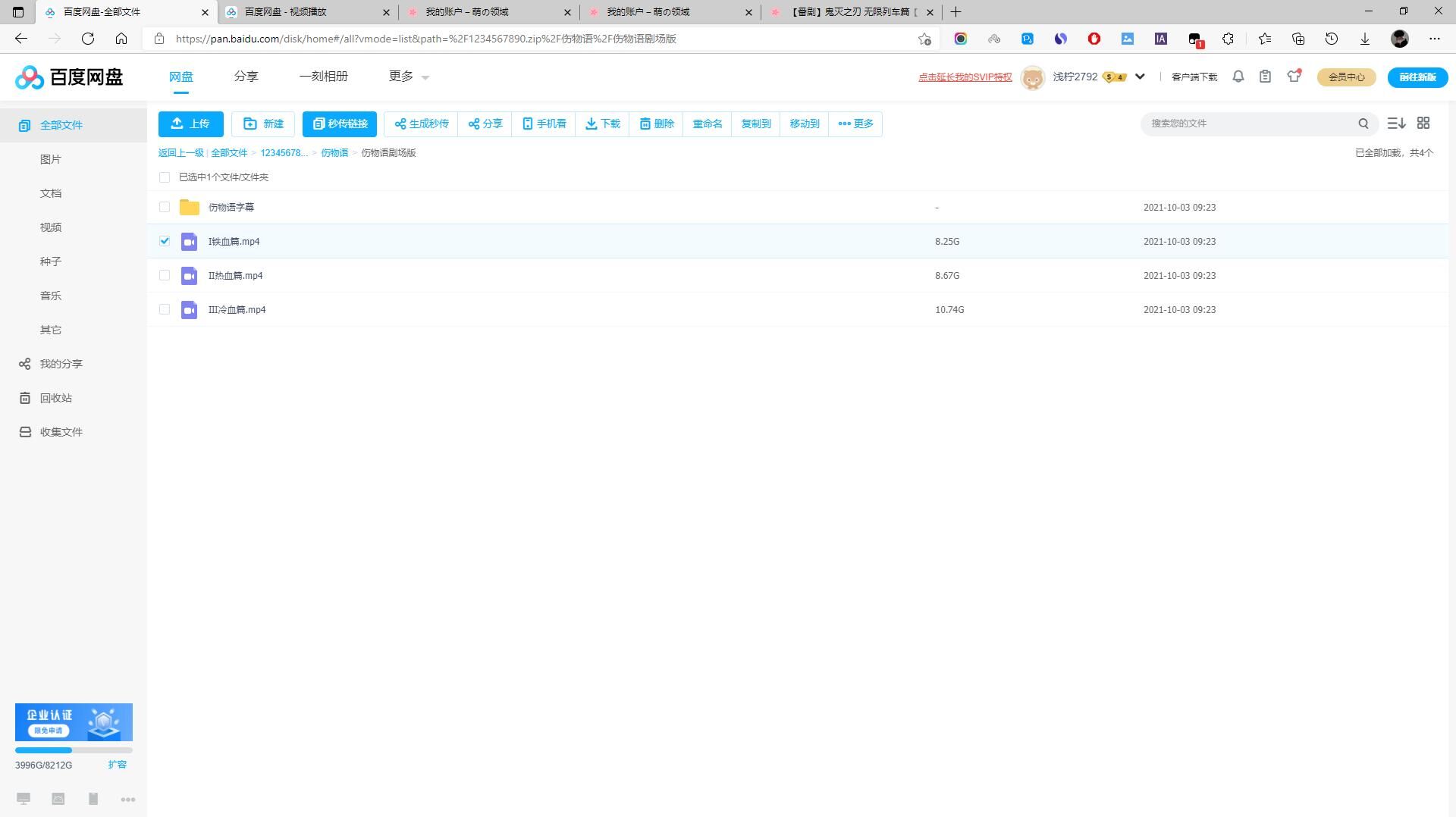Open the 伤物语字幕 folder icon

pyautogui.click(x=189, y=207)
